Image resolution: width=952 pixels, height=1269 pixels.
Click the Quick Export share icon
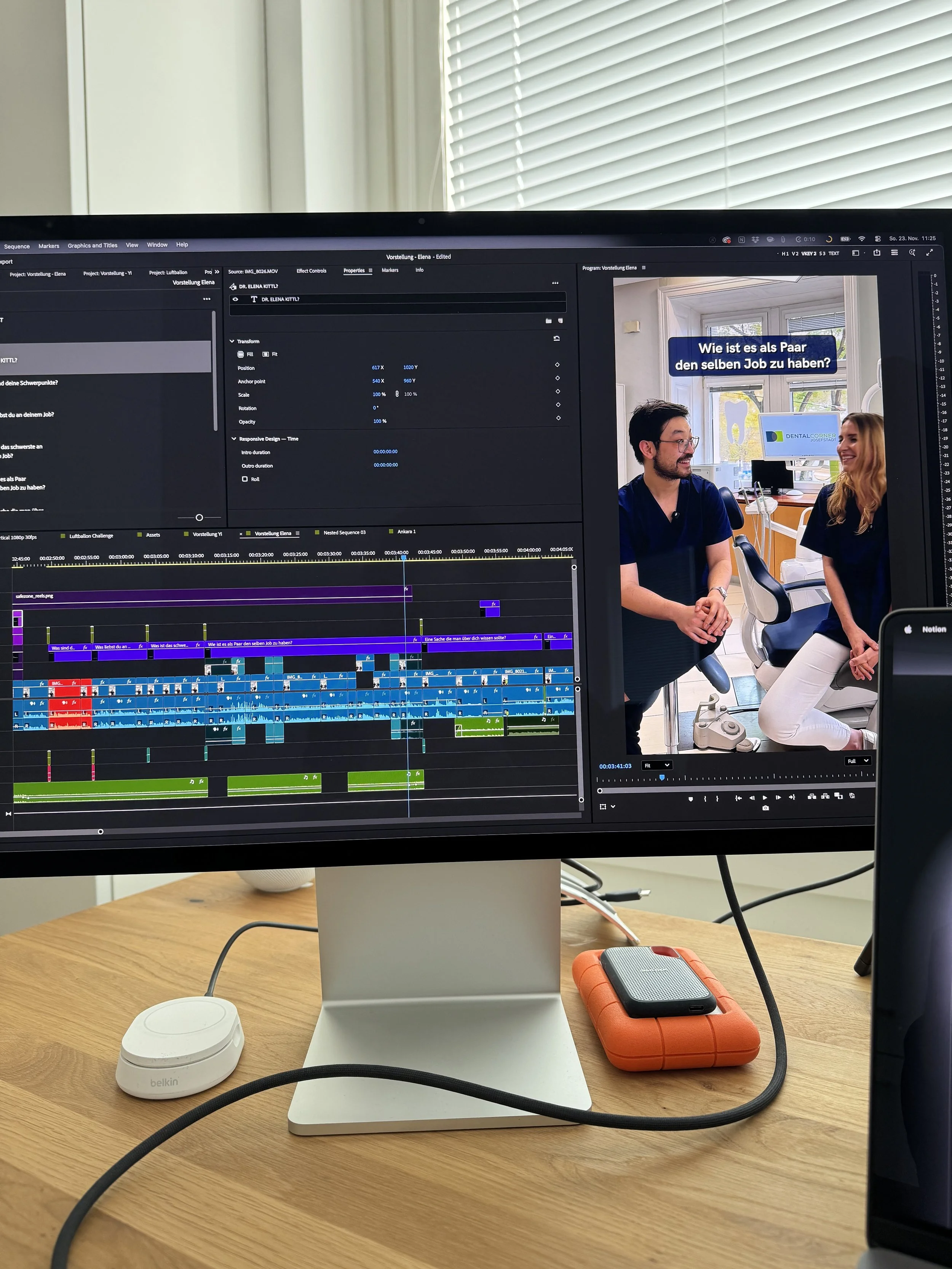coord(877,252)
